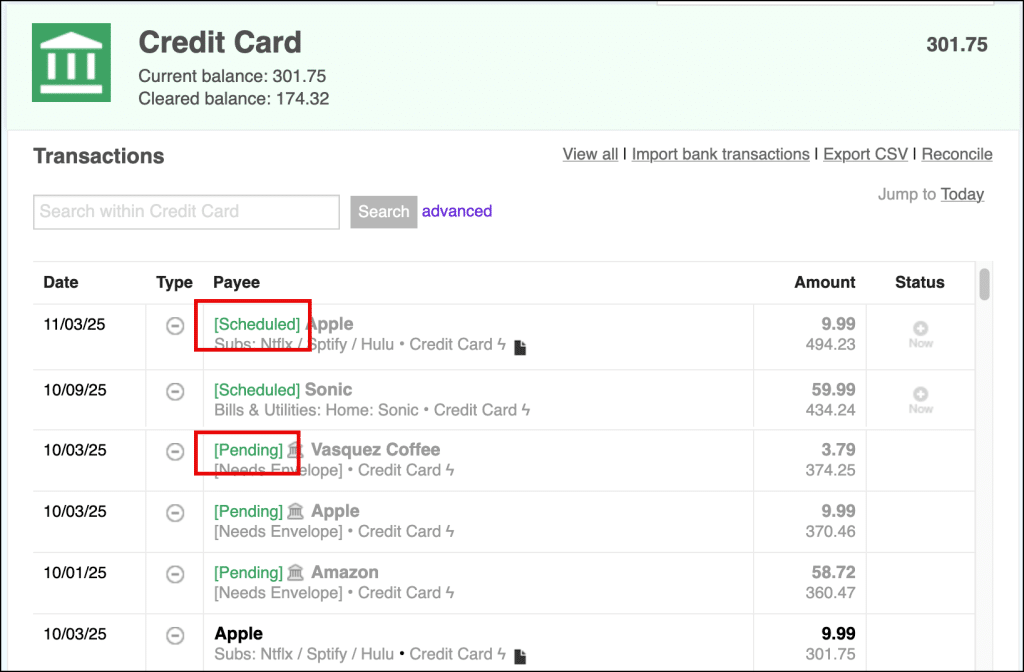Click Export CSV link
The width and height of the screenshot is (1024, 672).
click(865, 154)
